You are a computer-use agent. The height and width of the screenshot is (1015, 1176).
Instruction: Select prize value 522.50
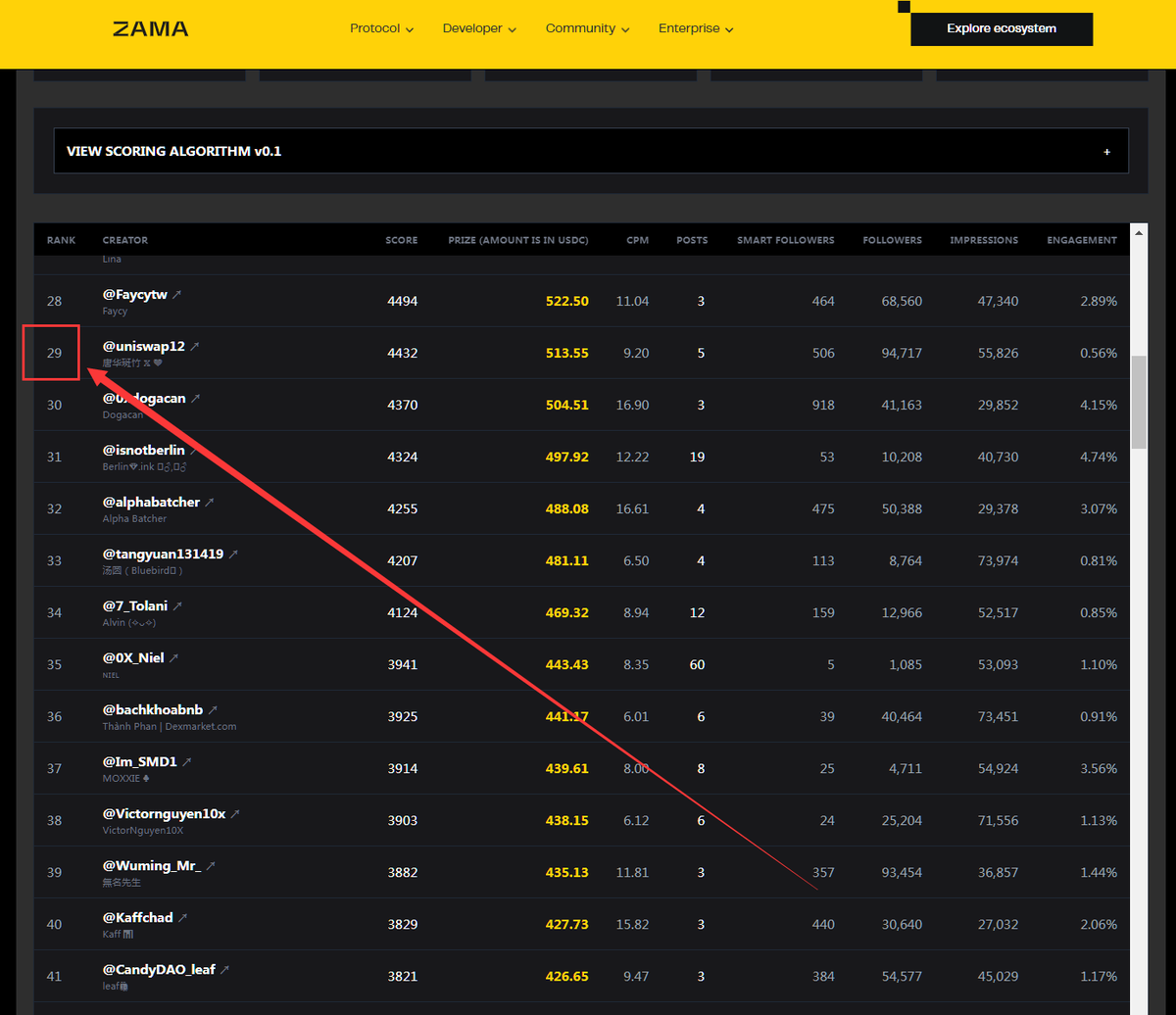567,301
